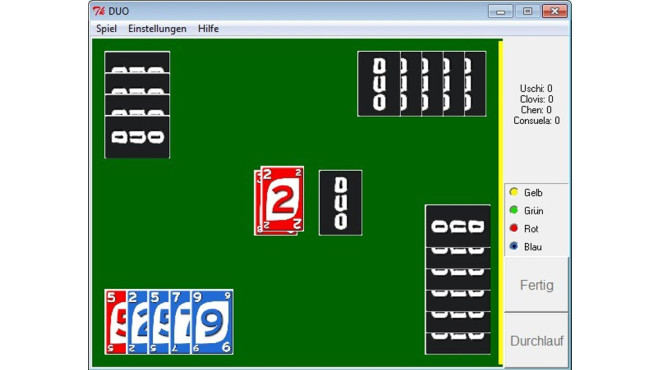Click the Tk feather icon in title bar

click(99, 11)
